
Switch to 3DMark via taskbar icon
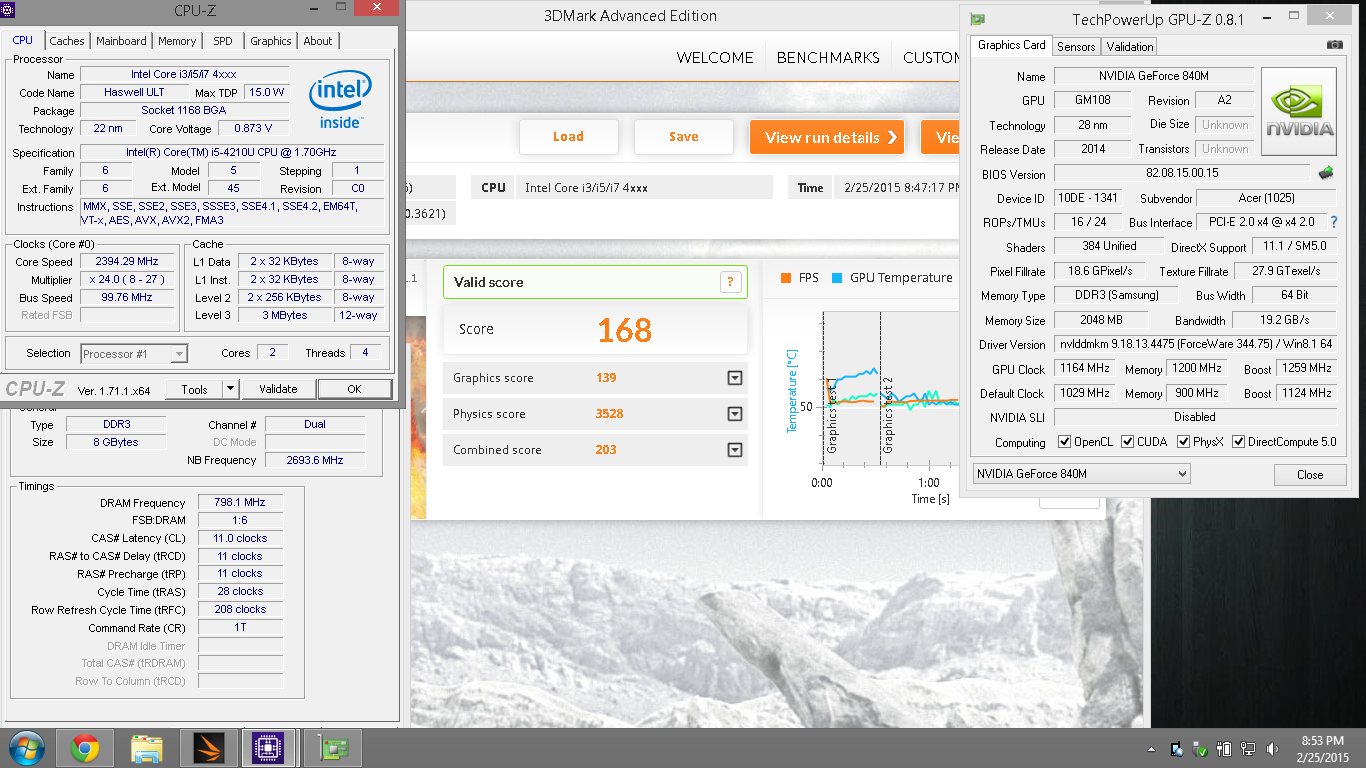coord(208,748)
